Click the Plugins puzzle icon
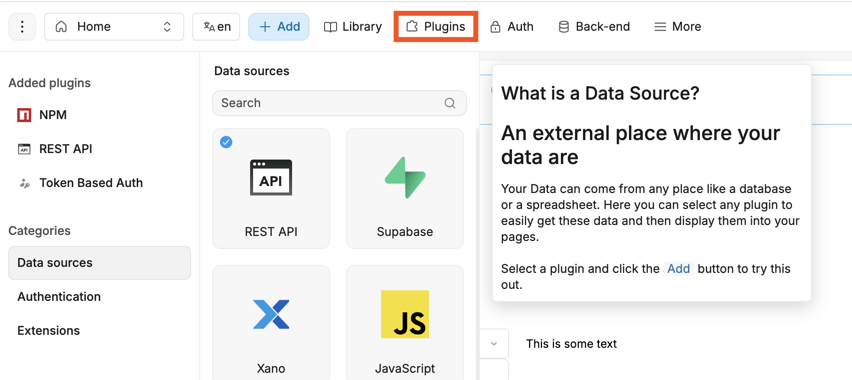The height and width of the screenshot is (380, 852). [412, 27]
